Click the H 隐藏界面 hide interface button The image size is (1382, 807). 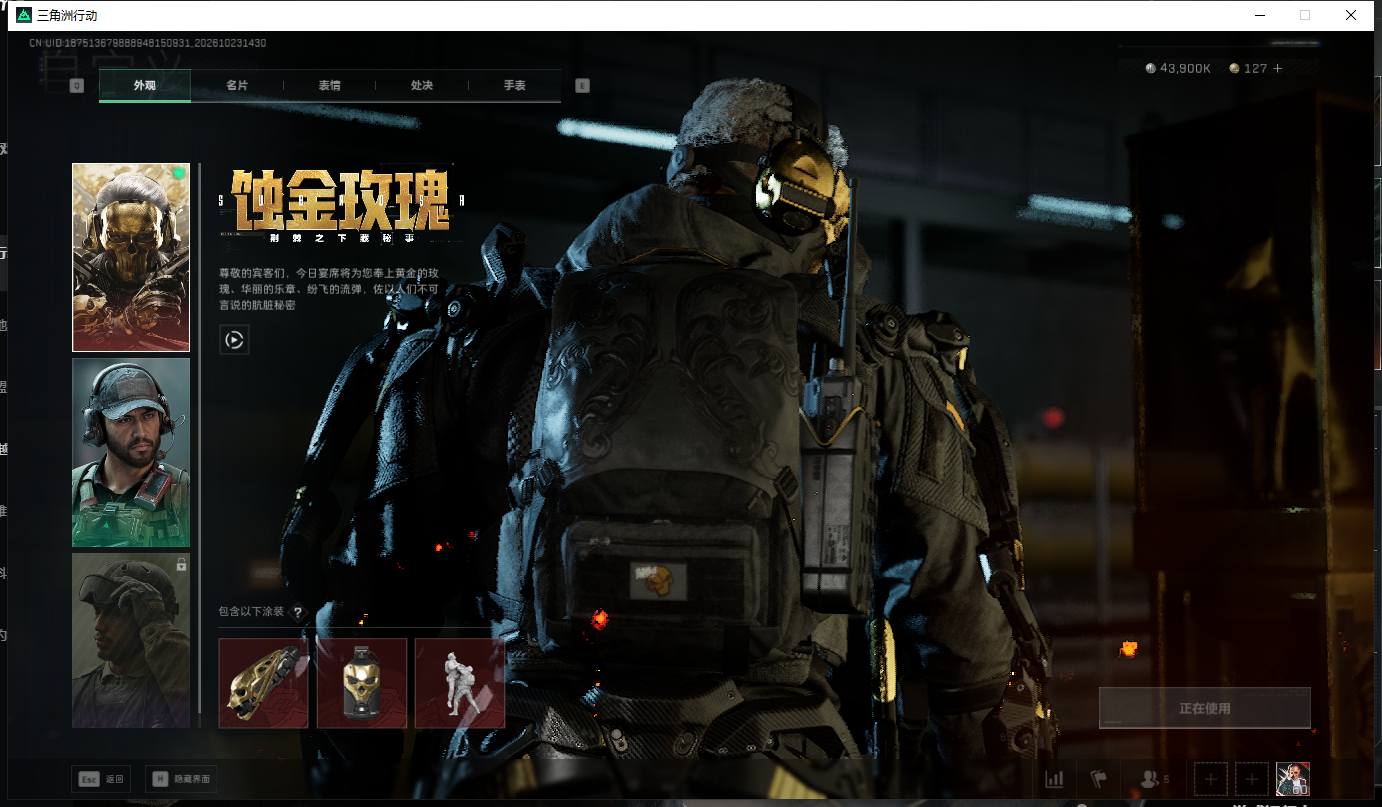pyautogui.click(x=181, y=779)
